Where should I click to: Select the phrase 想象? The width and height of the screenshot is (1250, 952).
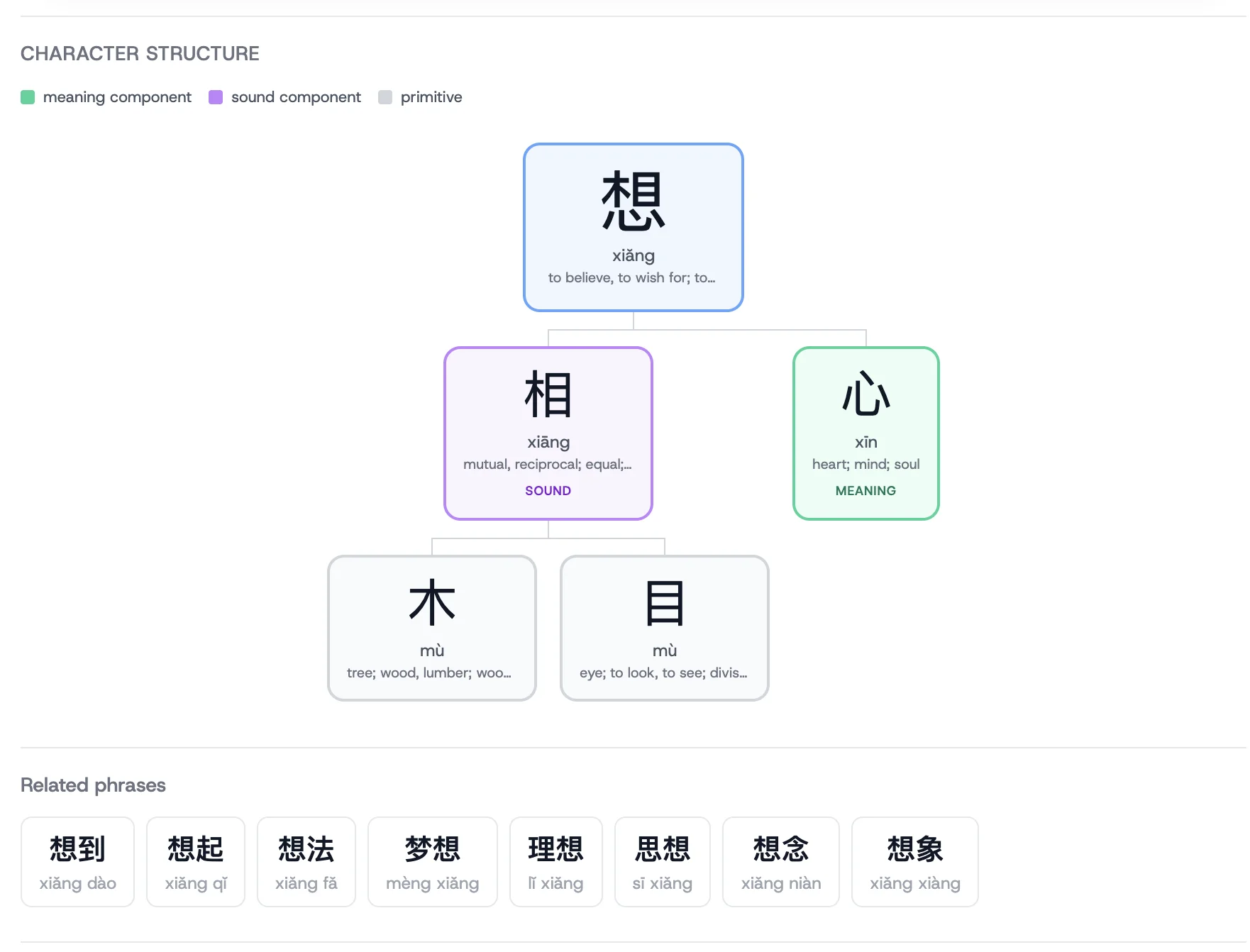914,861
